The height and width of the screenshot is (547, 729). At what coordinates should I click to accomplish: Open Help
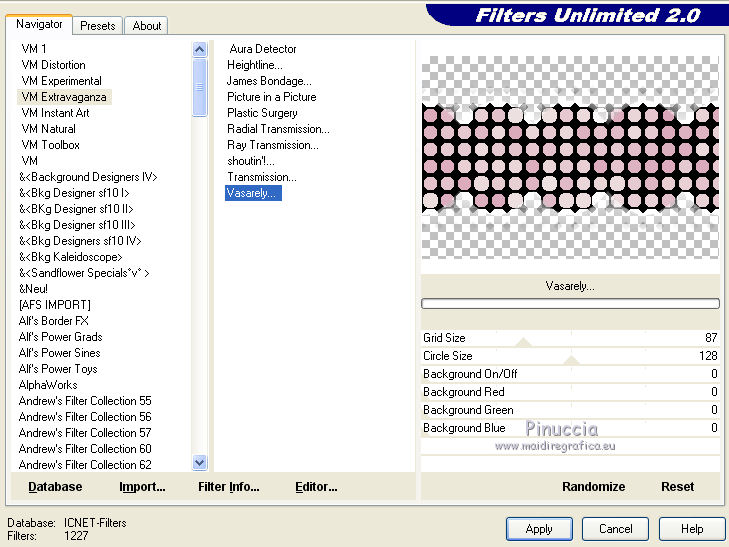[x=691, y=529]
